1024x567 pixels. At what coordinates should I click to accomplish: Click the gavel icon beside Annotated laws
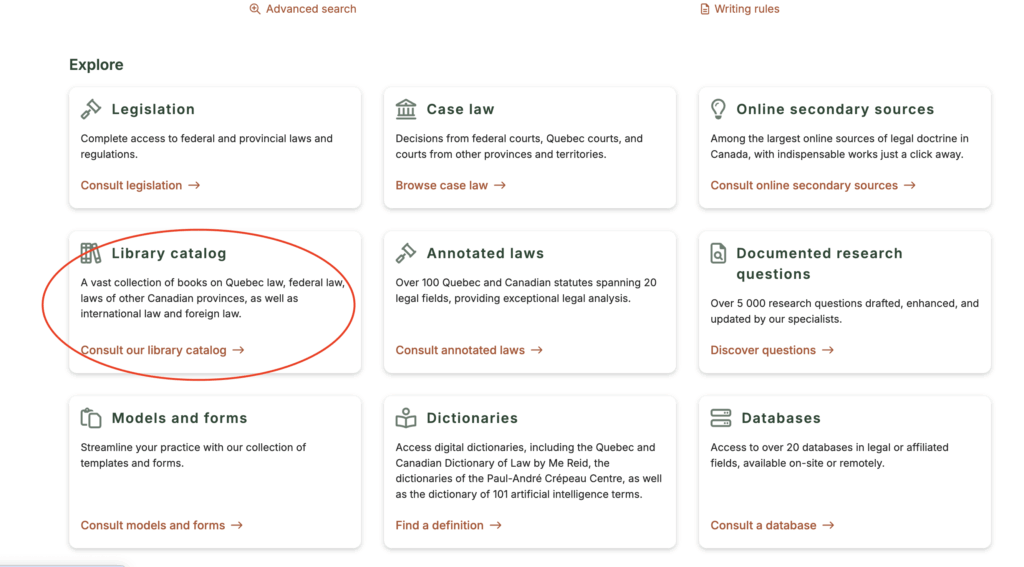(406, 253)
